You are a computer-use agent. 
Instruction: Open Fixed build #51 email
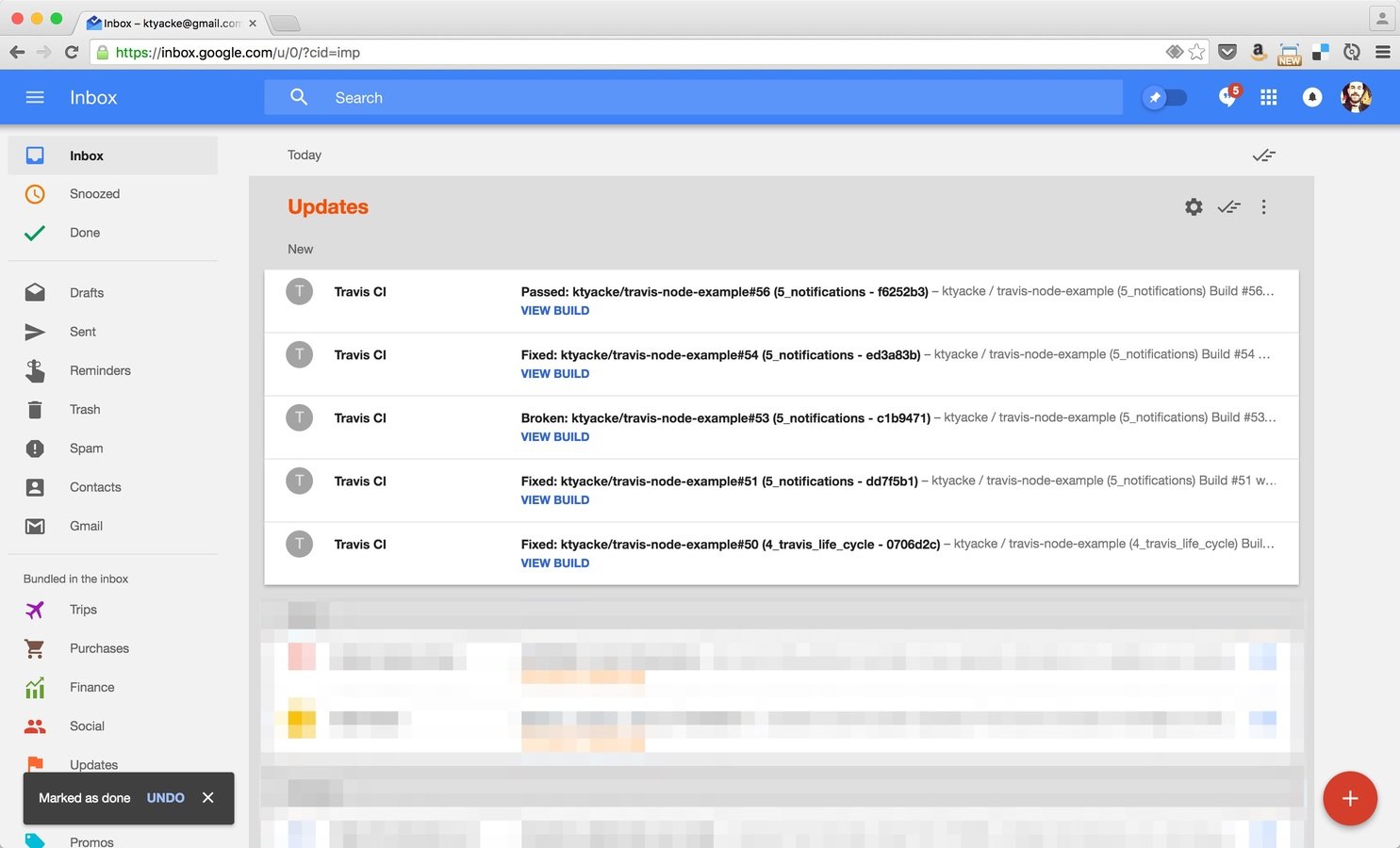(x=782, y=491)
